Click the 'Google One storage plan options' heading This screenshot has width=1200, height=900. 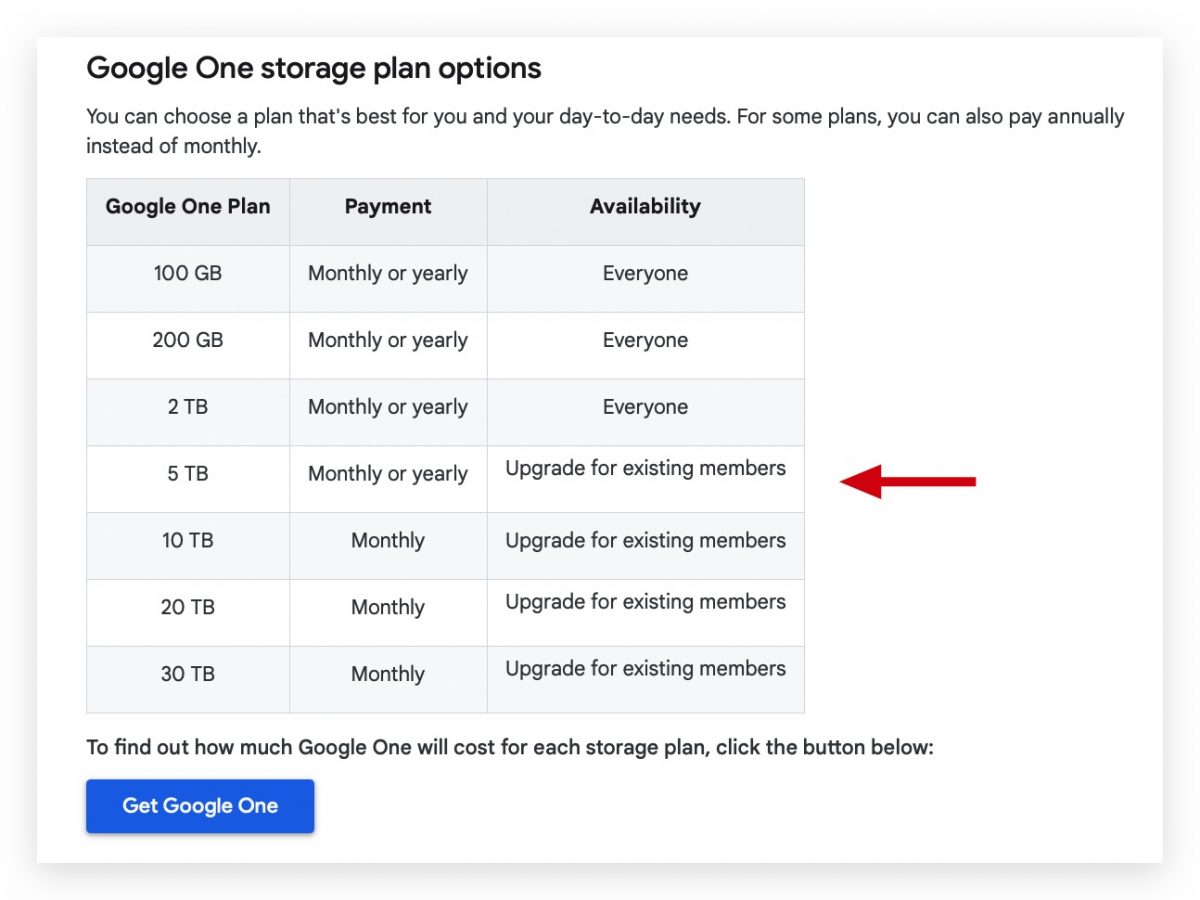[x=314, y=69]
